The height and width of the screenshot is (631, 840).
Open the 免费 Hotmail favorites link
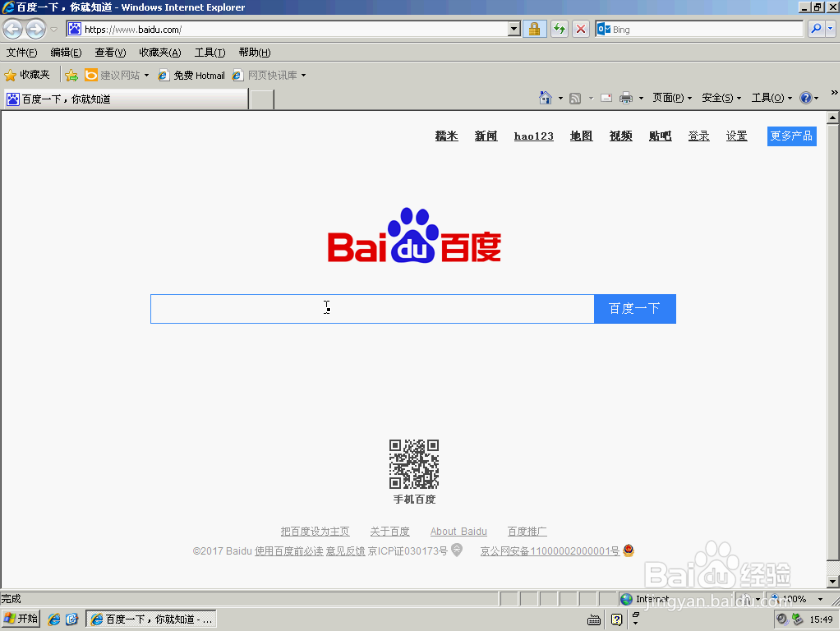(x=191, y=76)
